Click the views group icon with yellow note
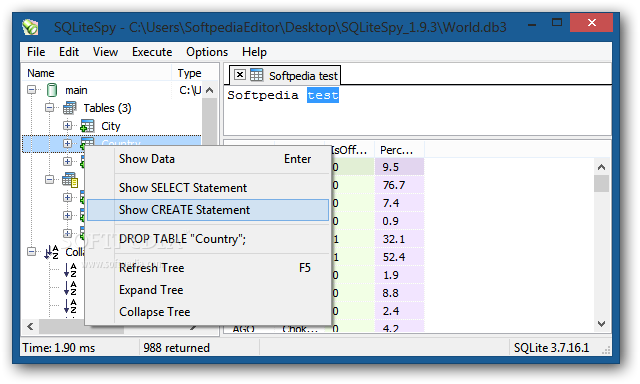The image size is (640, 384). point(70,180)
